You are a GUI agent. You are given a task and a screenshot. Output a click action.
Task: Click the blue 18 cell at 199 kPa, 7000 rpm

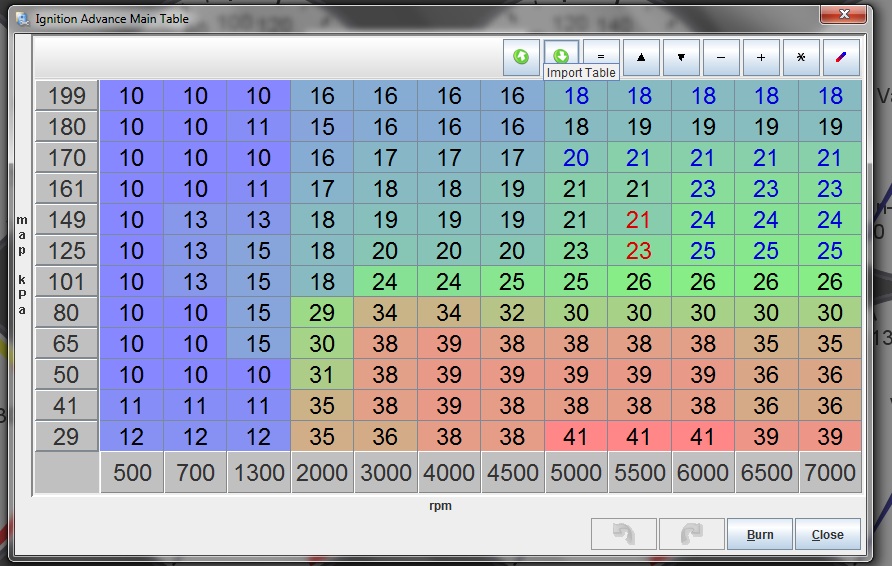point(830,96)
